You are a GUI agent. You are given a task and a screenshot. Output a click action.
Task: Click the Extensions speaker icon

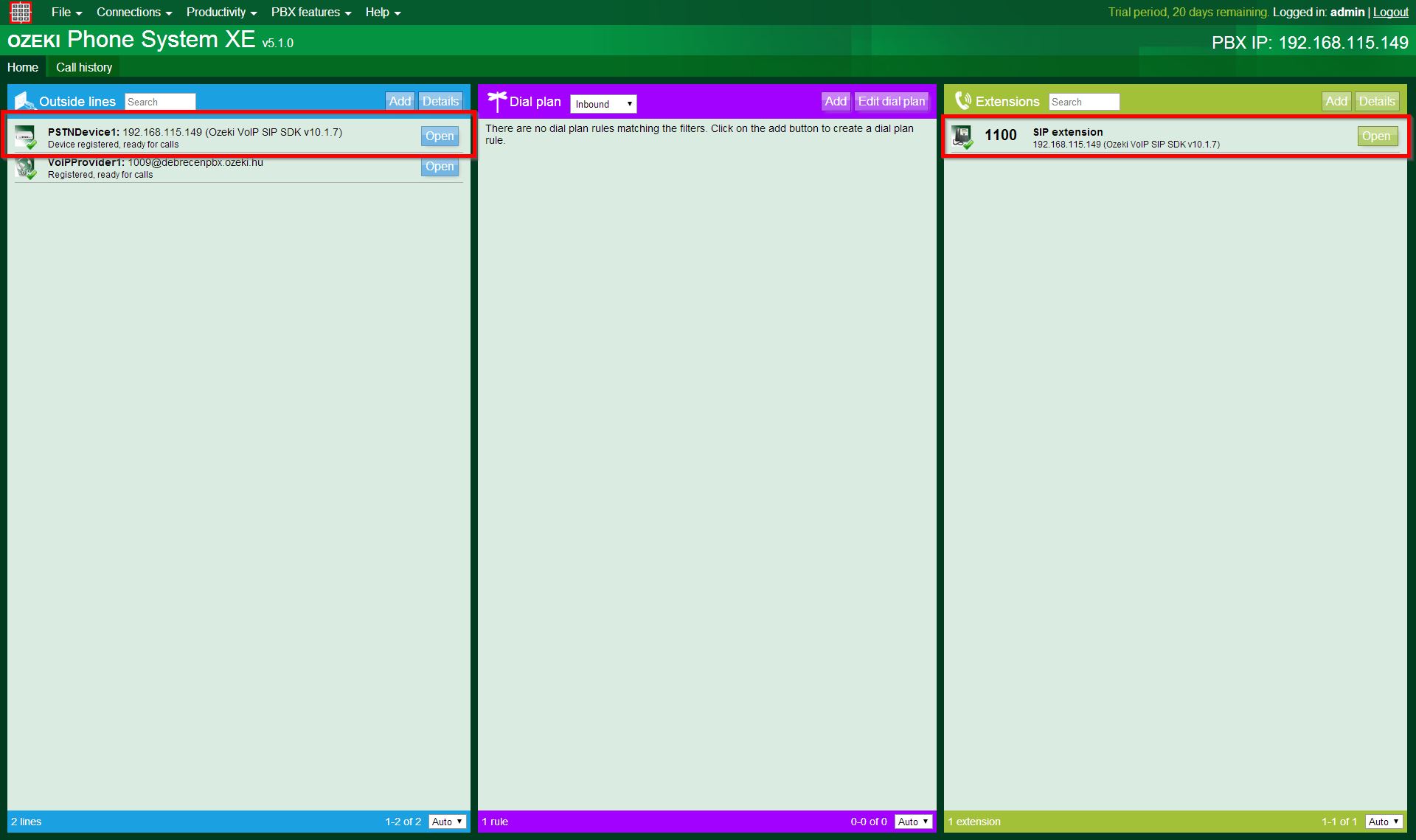tap(961, 100)
